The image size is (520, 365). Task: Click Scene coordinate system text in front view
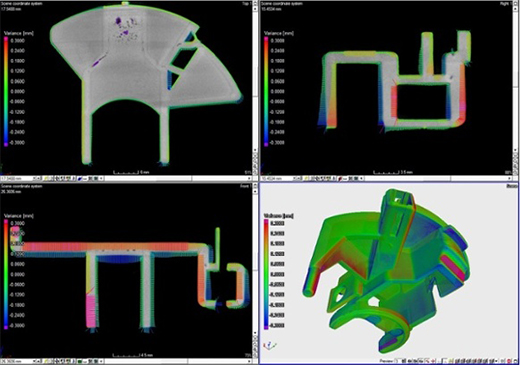pos(22,186)
